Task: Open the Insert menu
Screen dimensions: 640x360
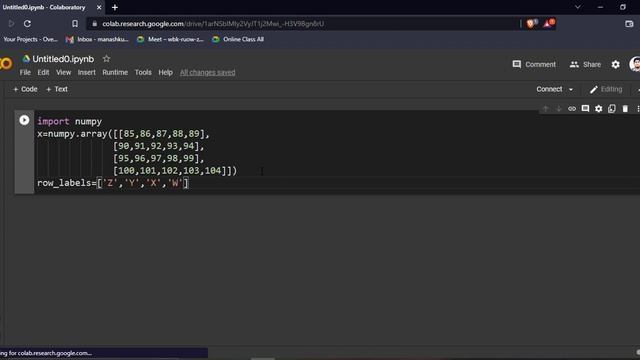Action: pos(87,72)
